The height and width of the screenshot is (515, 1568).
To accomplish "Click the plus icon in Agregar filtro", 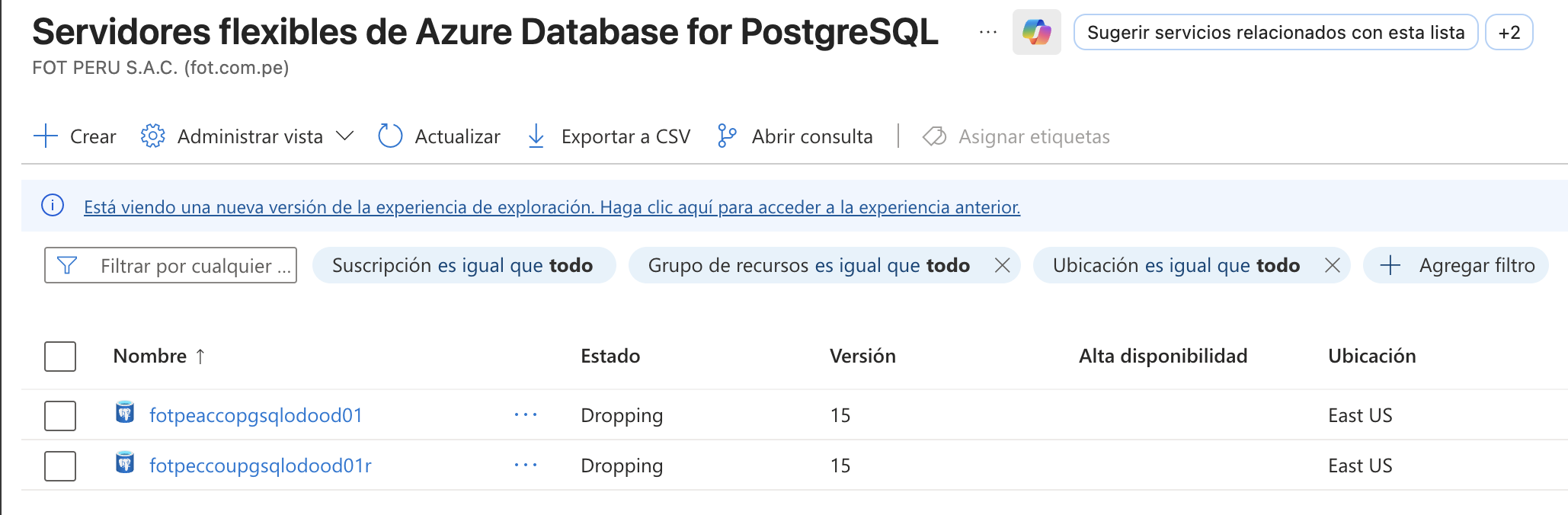I will point(1390,265).
